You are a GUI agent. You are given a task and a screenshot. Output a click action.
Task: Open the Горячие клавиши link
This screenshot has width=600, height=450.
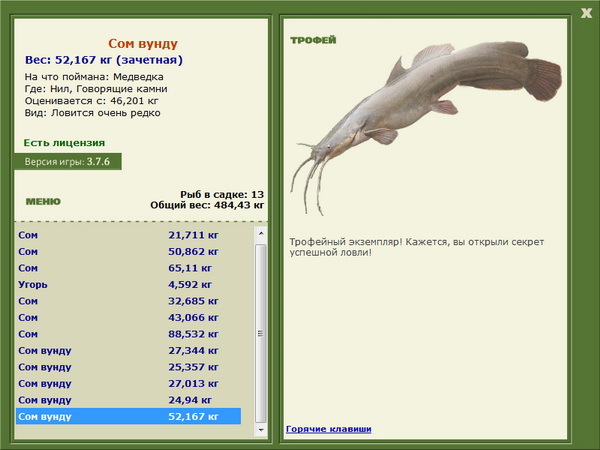coord(329,429)
